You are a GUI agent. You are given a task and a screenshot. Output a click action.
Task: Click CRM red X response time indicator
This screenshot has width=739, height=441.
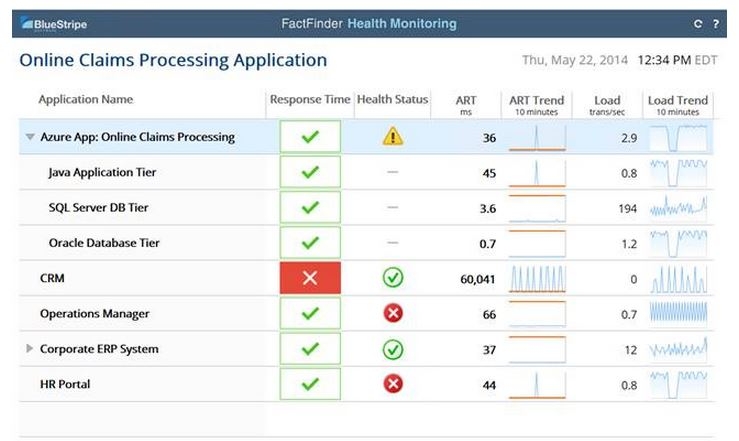(x=310, y=278)
